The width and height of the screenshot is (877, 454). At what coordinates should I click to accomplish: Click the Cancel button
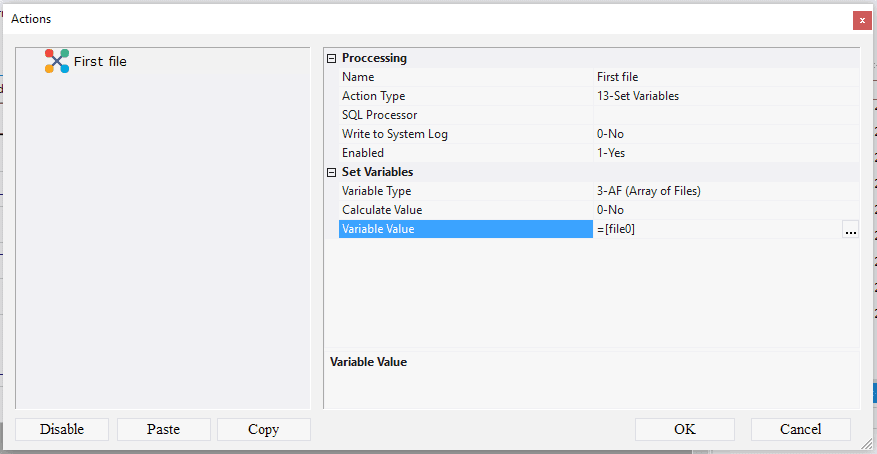[800, 429]
